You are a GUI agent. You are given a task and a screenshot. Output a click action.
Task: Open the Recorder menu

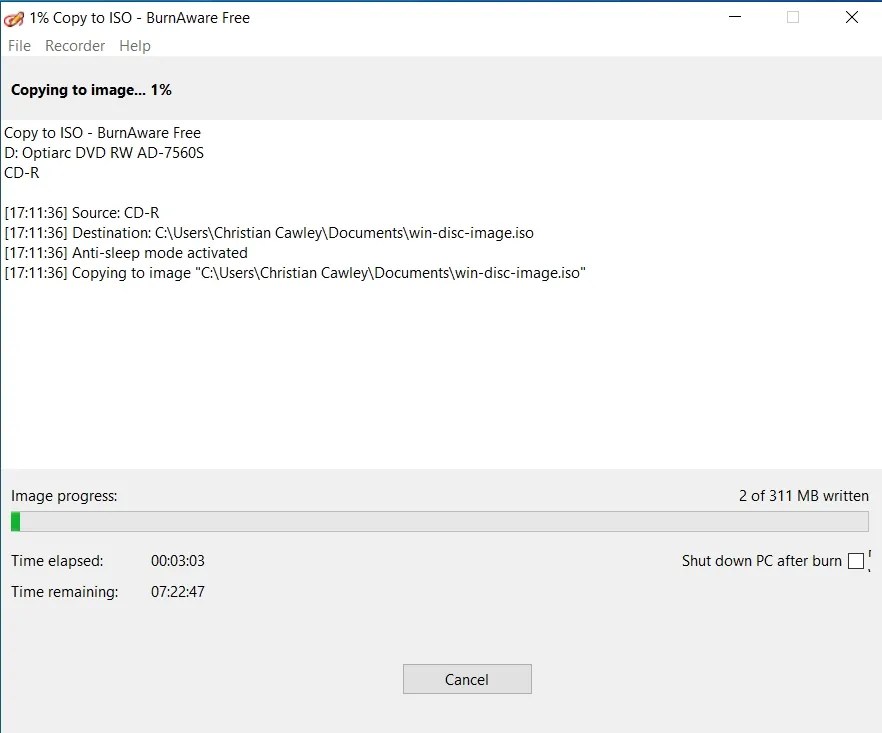pos(75,45)
